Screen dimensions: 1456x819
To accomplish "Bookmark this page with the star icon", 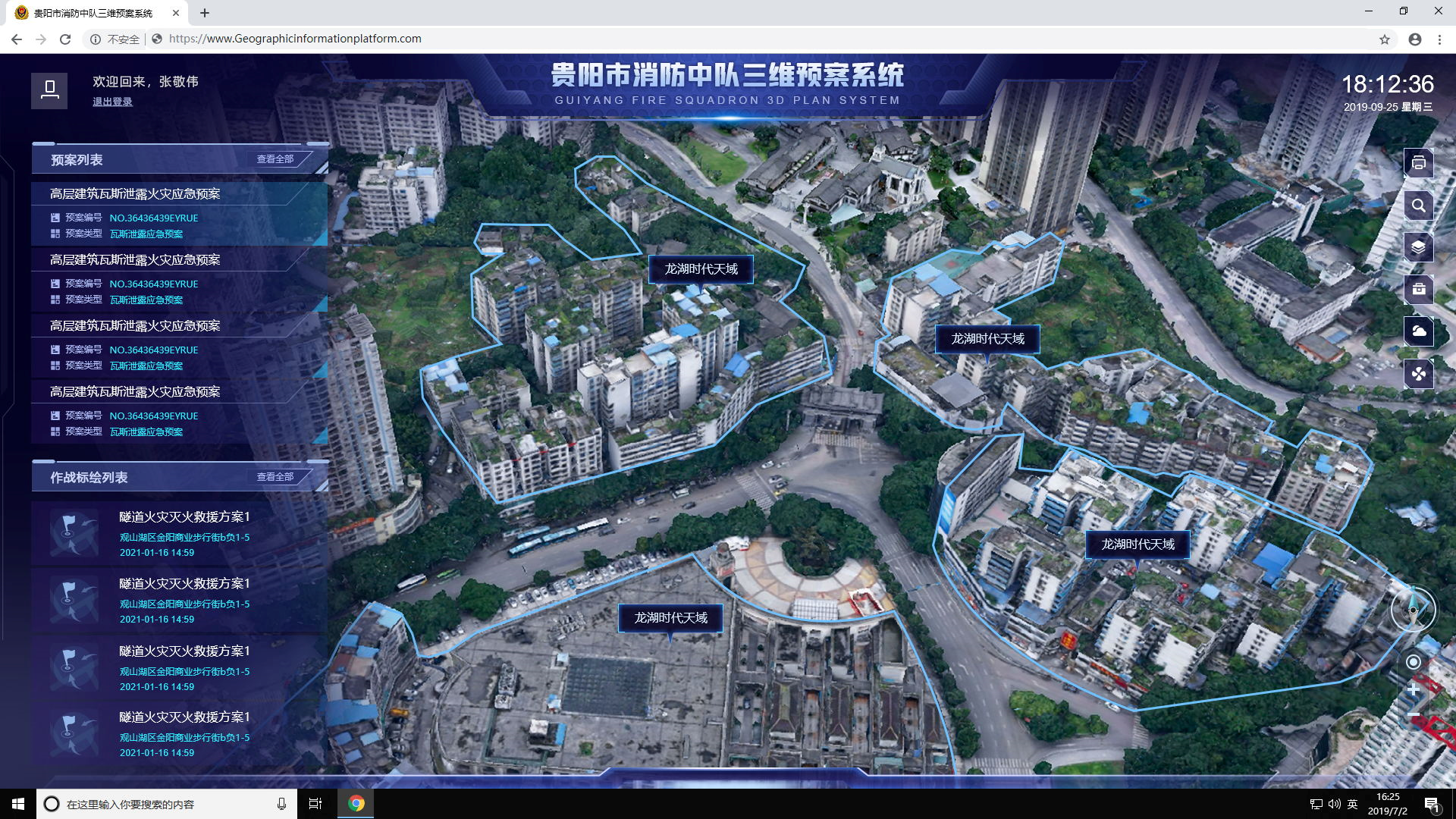I will pyautogui.click(x=1384, y=39).
